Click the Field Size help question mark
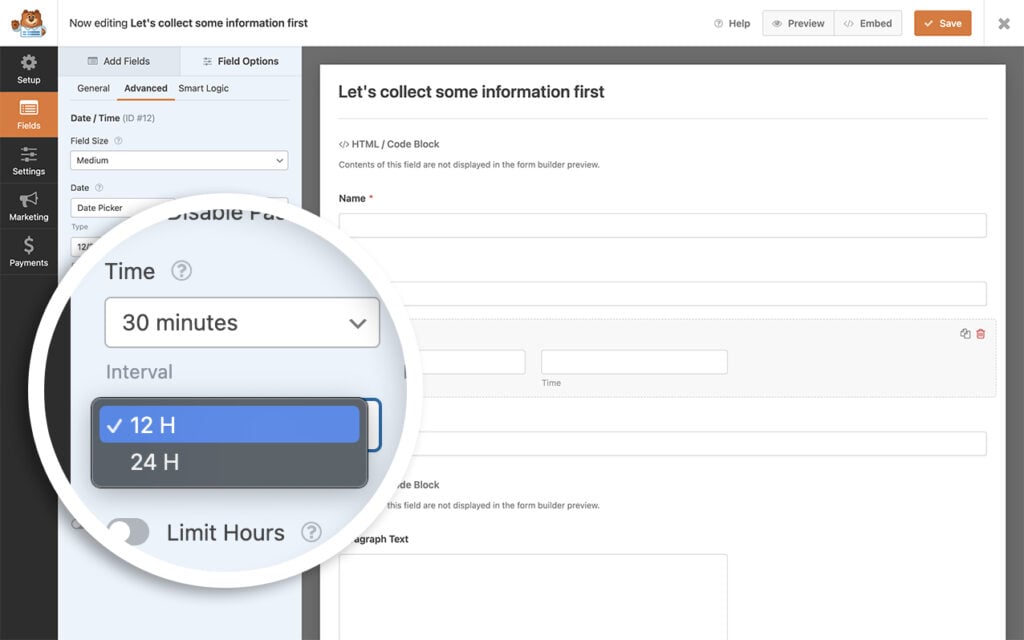This screenshot has height=640, width=1024. point(120,141)
